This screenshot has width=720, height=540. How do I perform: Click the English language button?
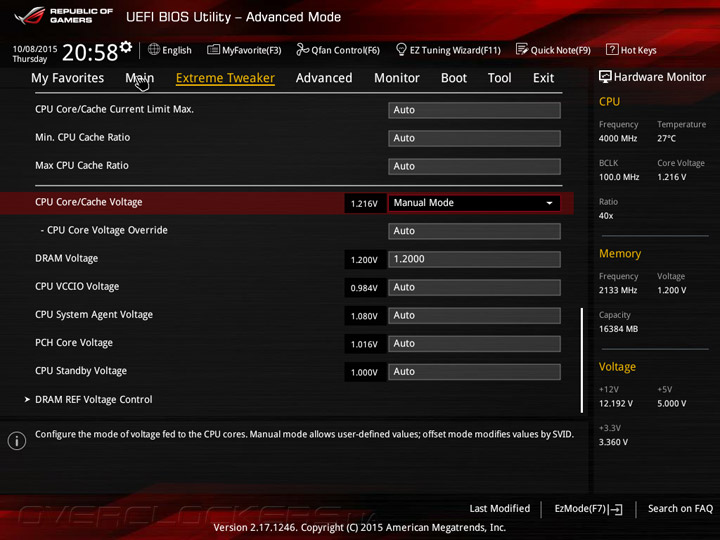coord(177,50)
